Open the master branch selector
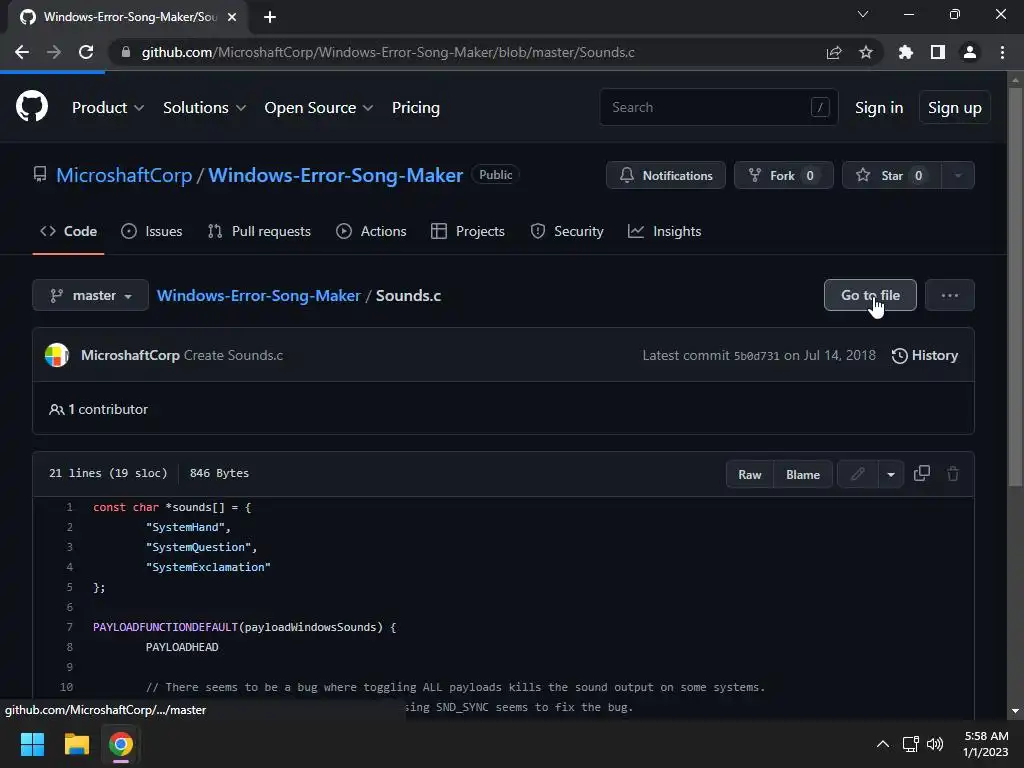Screen dimensions: 1024x768 click(x=90, y=295)
